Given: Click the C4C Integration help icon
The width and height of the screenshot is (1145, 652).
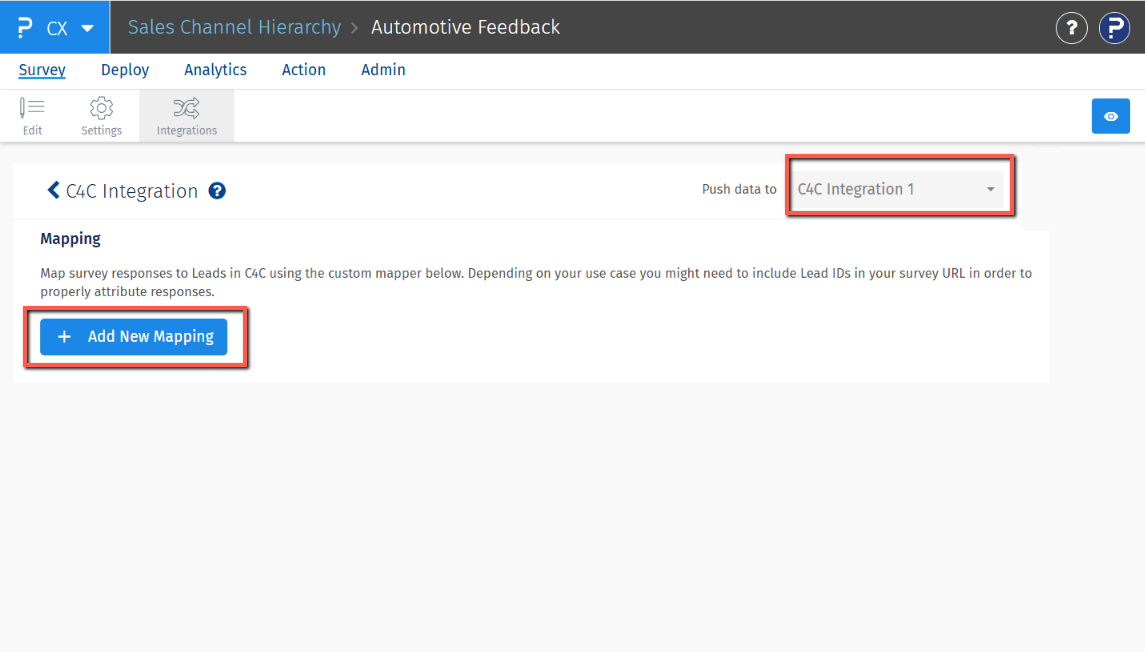Looking at the screenshot, I should 217,191.
